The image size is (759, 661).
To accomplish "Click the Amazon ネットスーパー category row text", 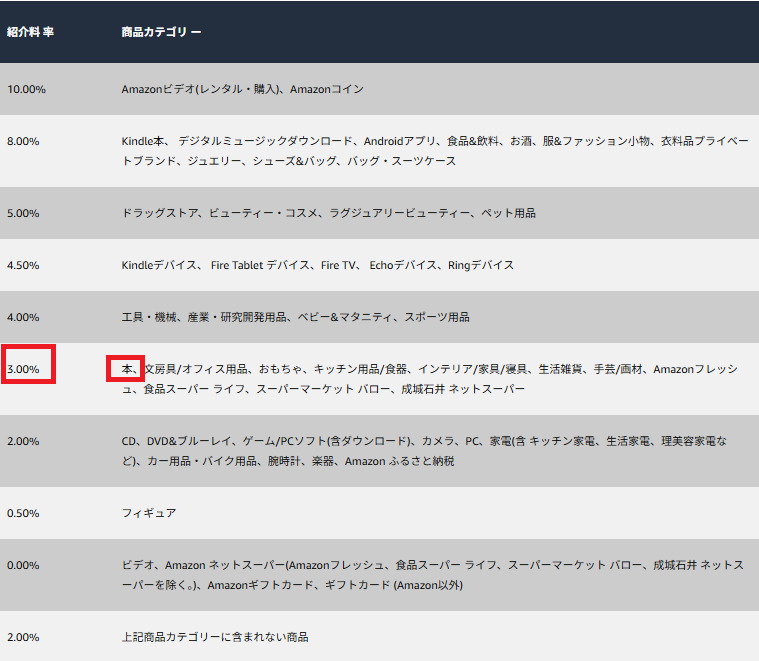I will point(432,575).
